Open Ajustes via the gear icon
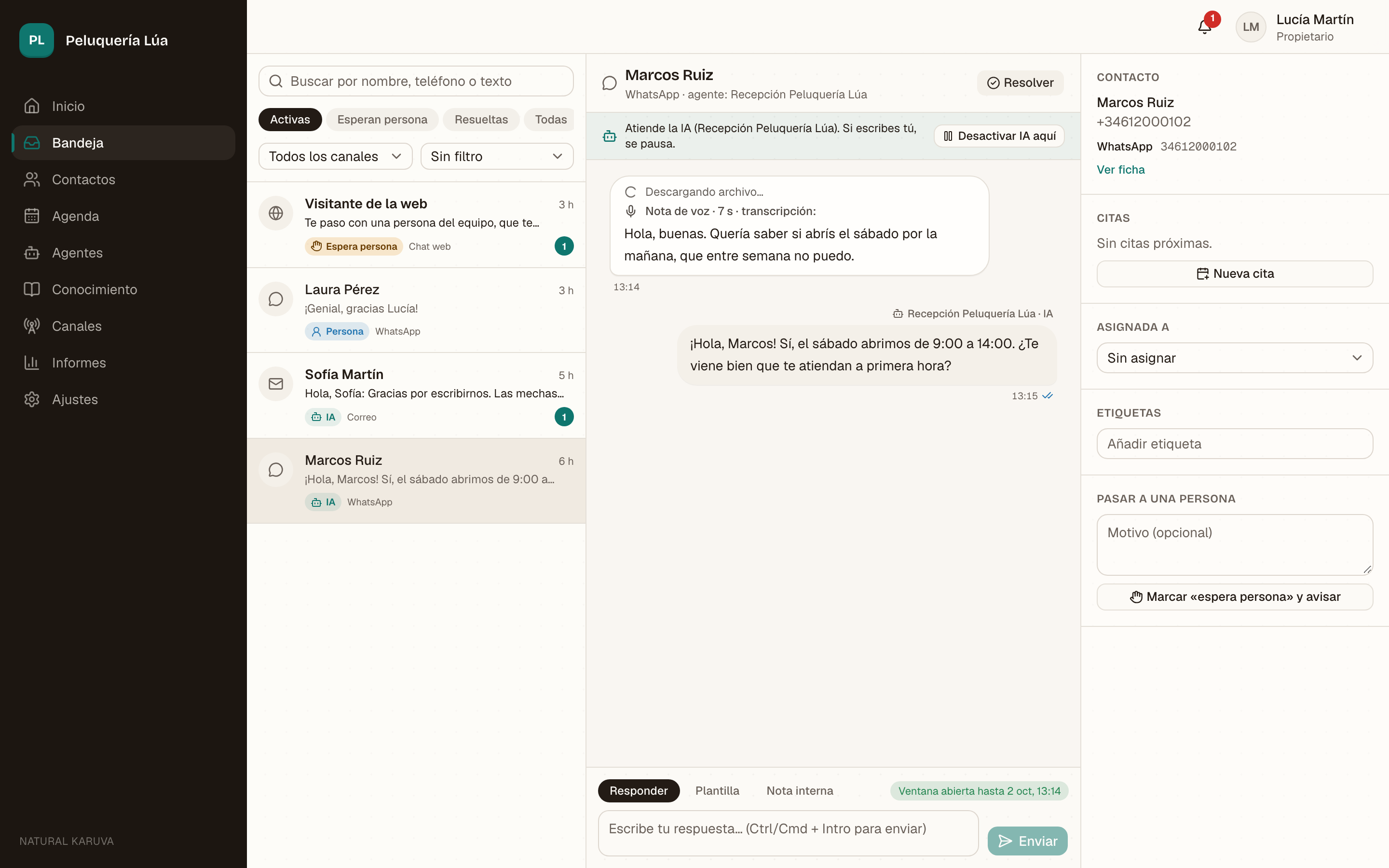Viewport: 1389px width, 868px height. tap(32, 400)
